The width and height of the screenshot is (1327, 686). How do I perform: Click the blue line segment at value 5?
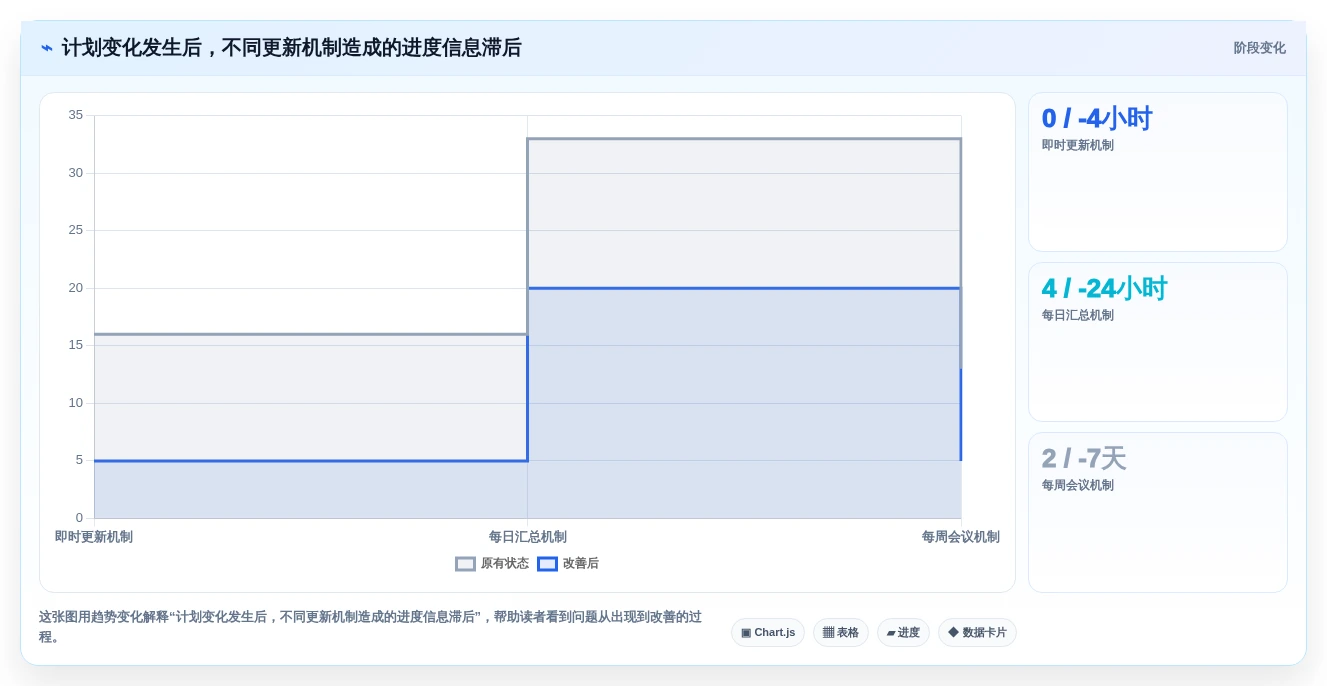pyautogui.click(x=311, y=461)
